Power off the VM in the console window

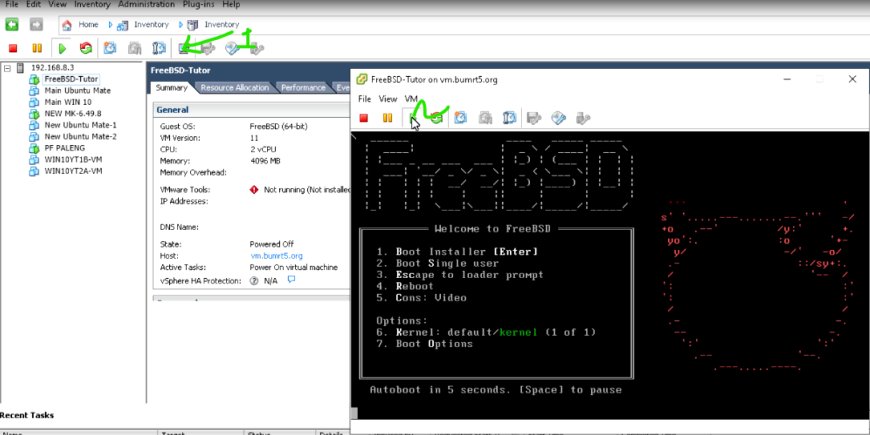(363, 118)
